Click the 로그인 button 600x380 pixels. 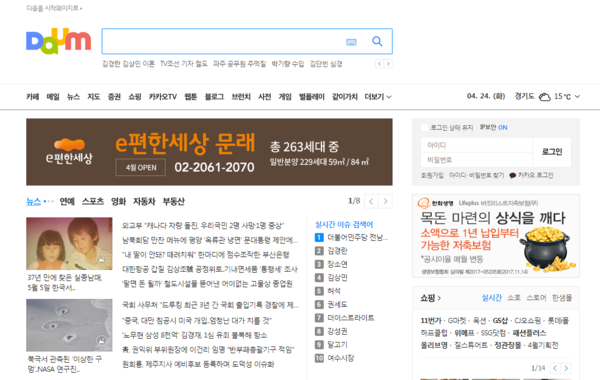pos(552,152)
